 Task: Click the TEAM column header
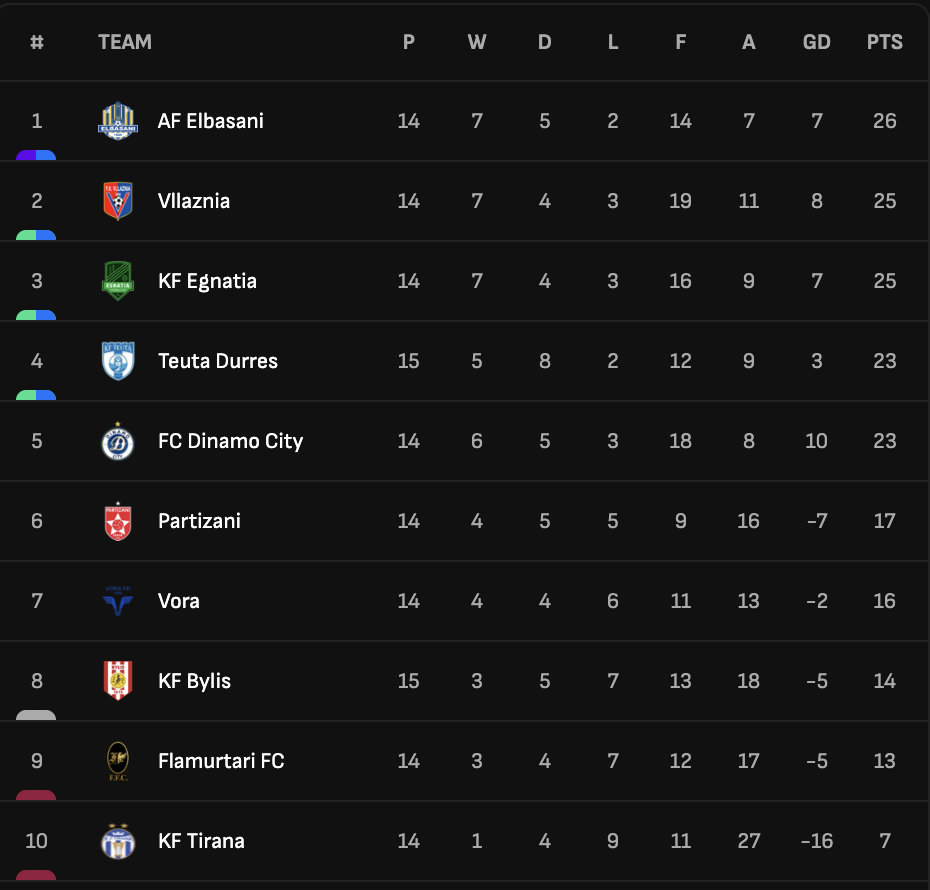(x=125, y=42)
